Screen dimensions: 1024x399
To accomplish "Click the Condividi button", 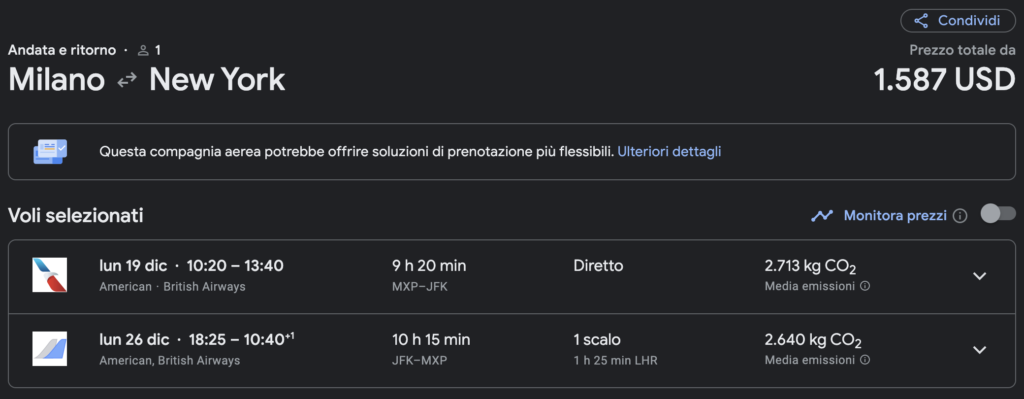I will (958, 21).
